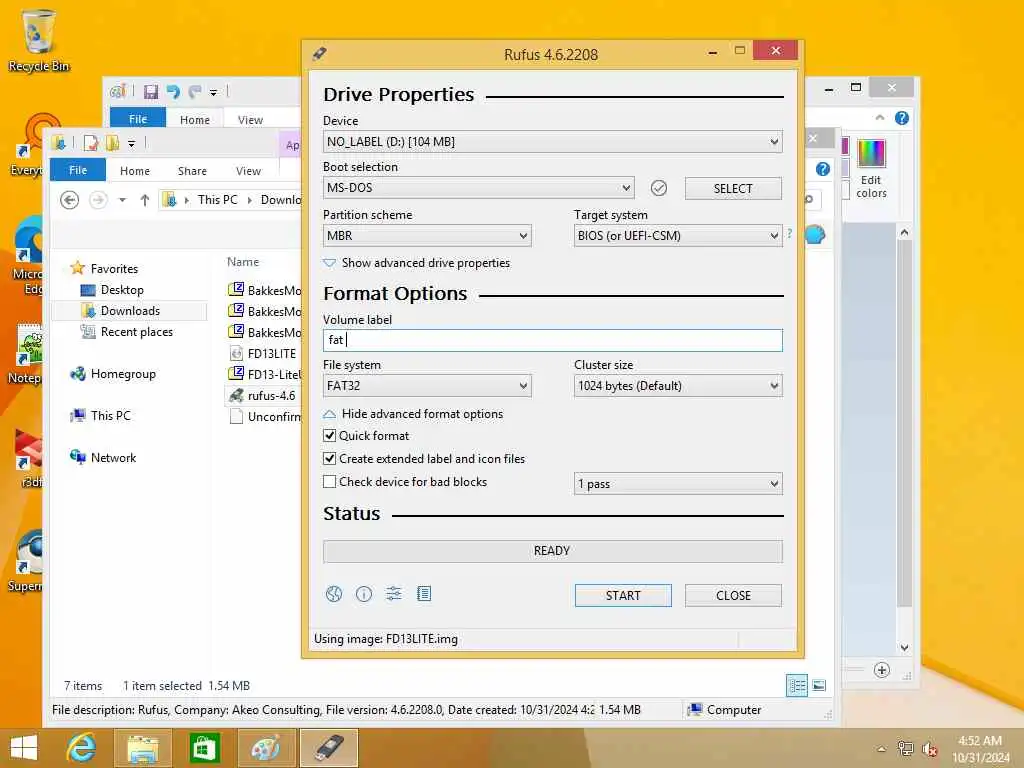
Task: Select Recent places in Explorer sidebar
Action: tap(136, 332)
